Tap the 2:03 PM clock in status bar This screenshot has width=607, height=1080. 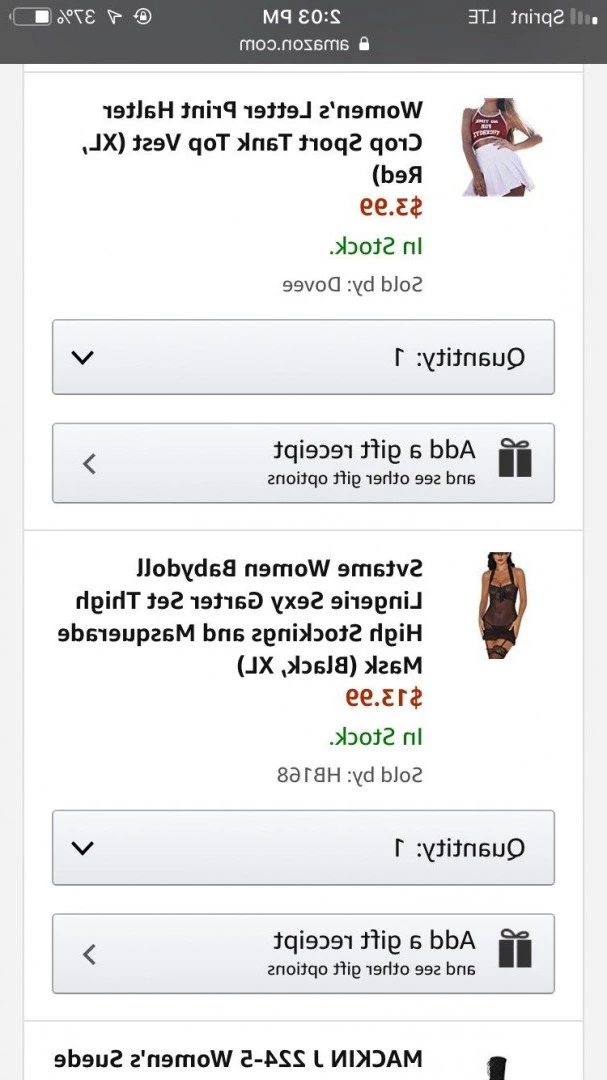(302, 17)
